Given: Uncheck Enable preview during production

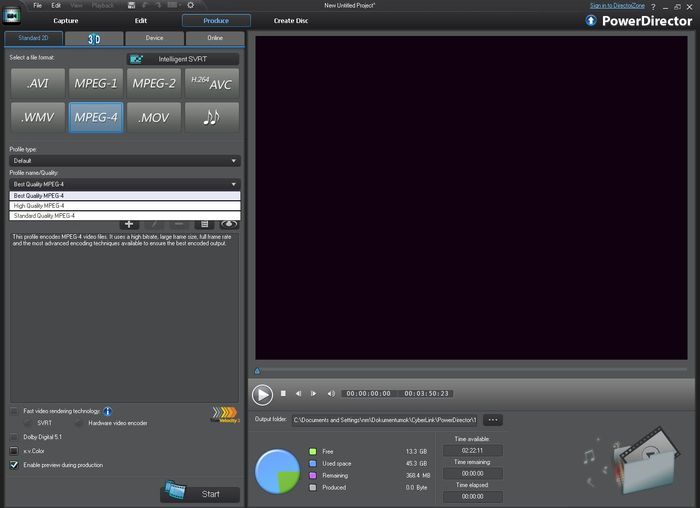Looking at the screenshot, I should (x=14, y=465).
